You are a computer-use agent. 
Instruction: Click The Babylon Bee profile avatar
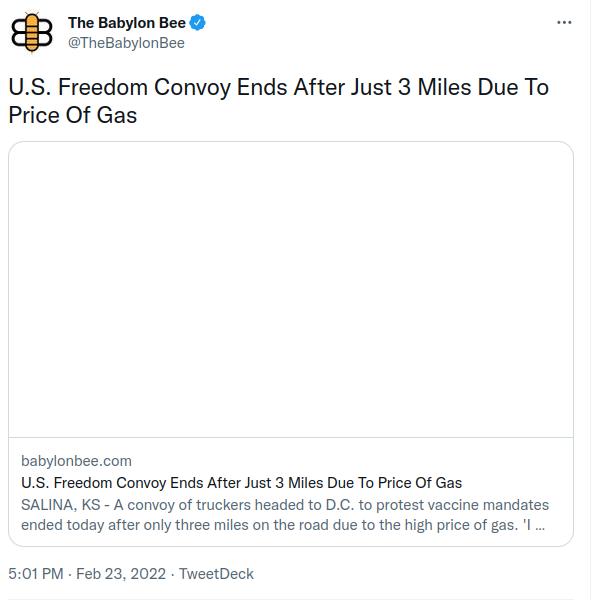[x=32, y=32]
